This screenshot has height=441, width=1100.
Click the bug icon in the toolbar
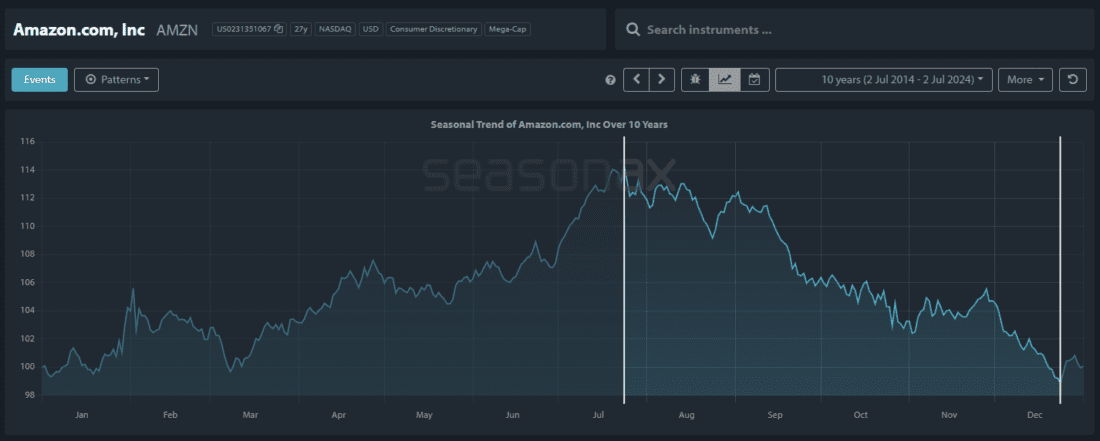pyautogui.click(x=695, y=79)
